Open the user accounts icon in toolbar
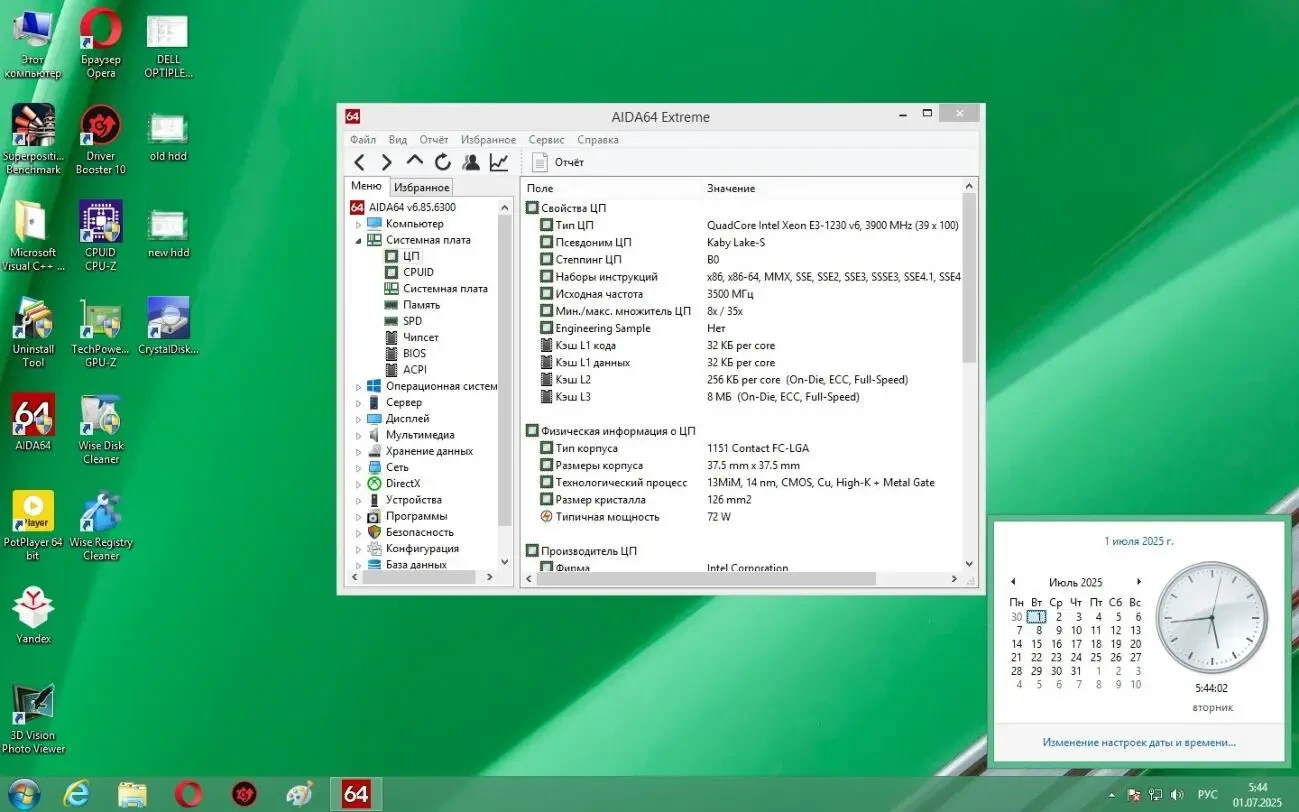1299x812 pixels. 470,162
